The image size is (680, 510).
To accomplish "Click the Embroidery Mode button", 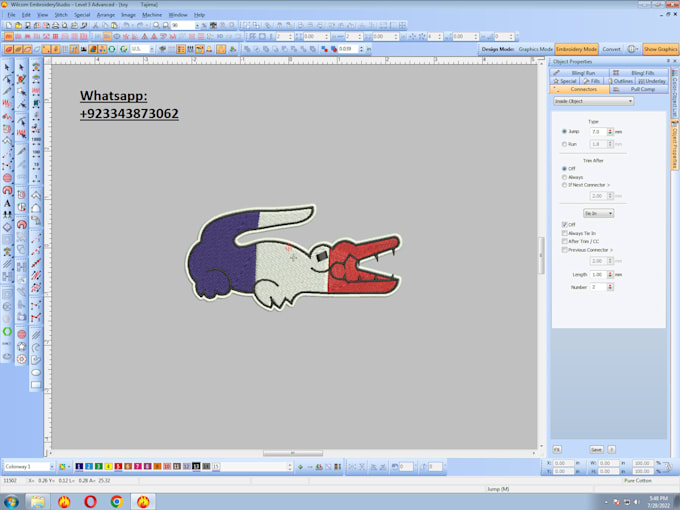I will tap(576, 49).
